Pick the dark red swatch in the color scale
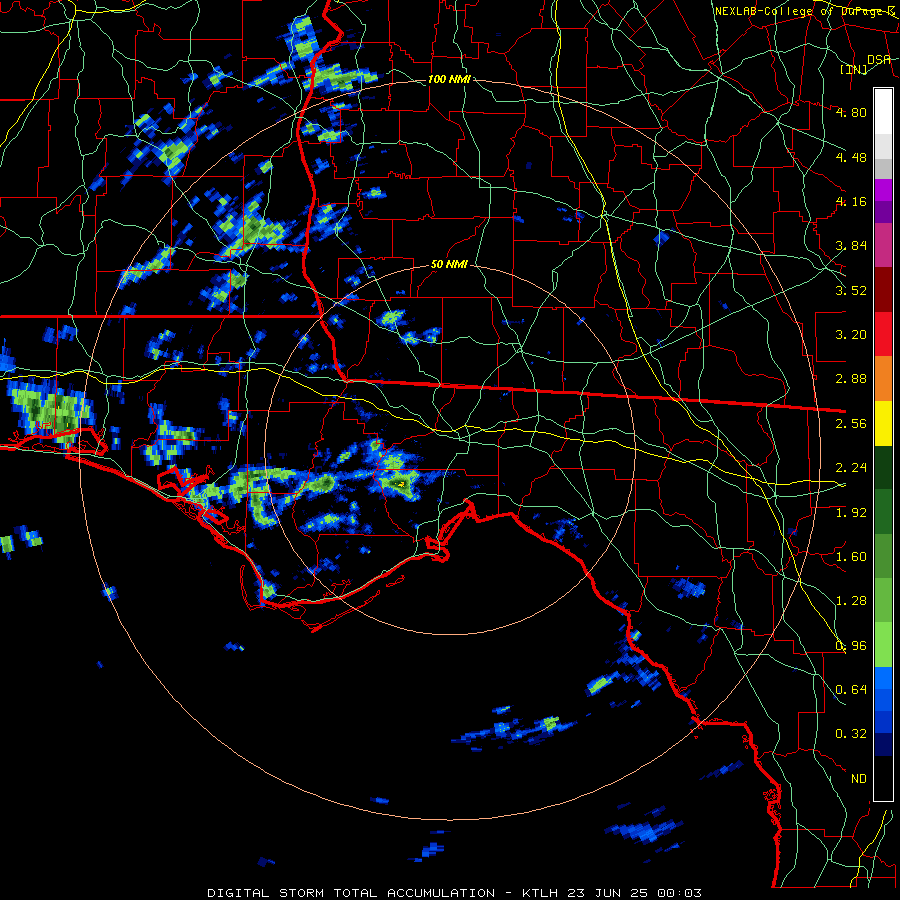The height and width of the screenshot is (900, 900). click(x=883, y=290)
